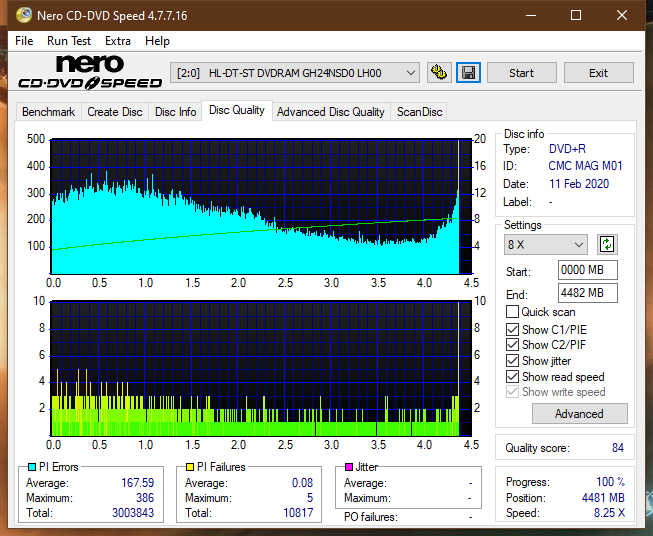
Task: Click the Nero CD-DVD Speed title bar icon
Action: coord(24,15)
